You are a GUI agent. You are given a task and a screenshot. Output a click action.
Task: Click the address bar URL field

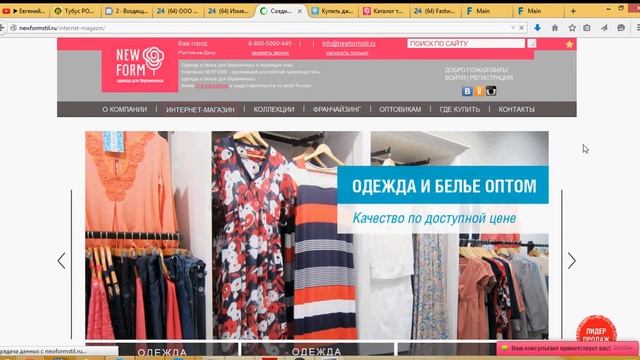[x=261, y=28]
